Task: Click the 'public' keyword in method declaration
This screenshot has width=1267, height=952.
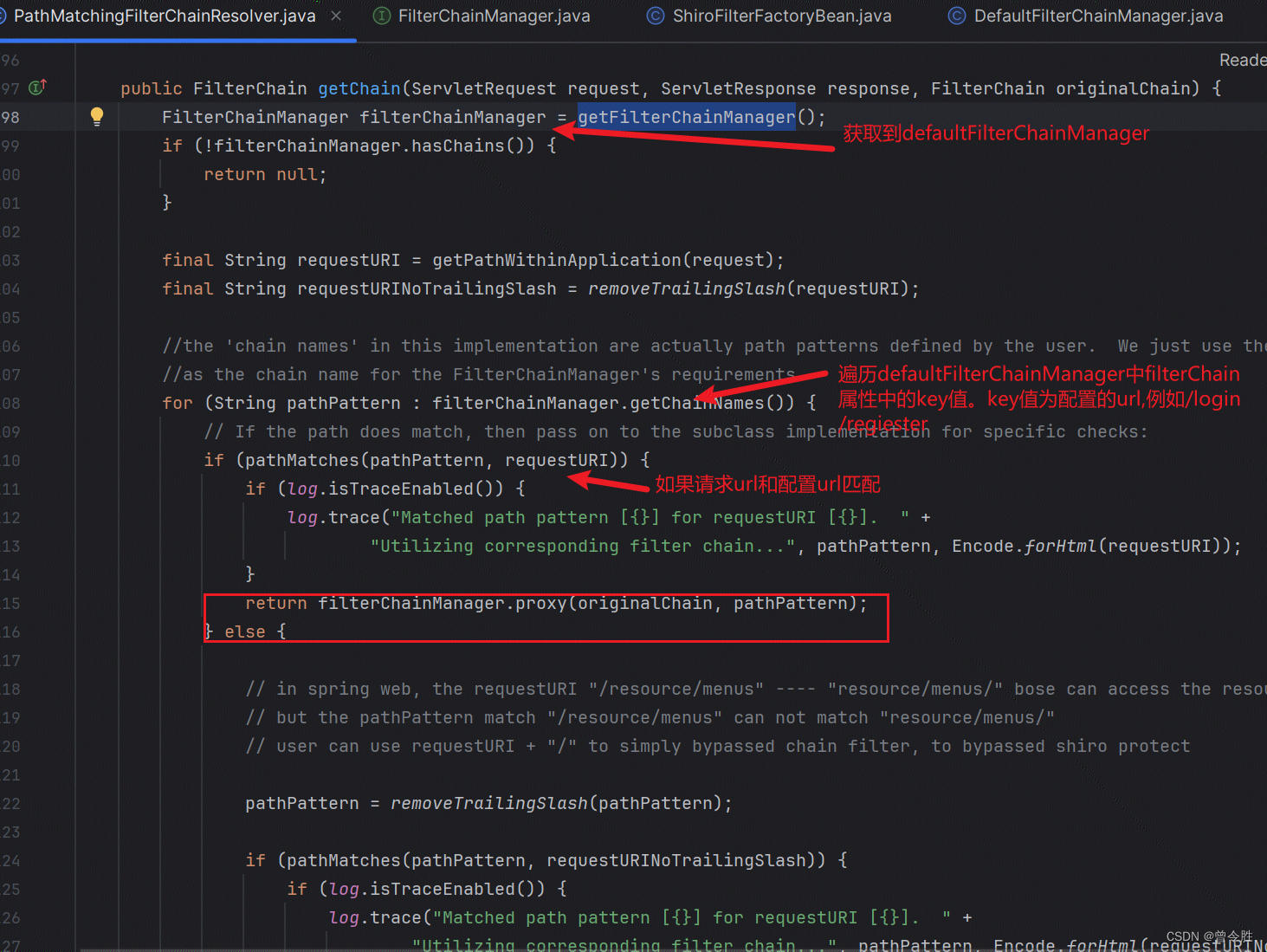Action: click(x=152, y=88)
